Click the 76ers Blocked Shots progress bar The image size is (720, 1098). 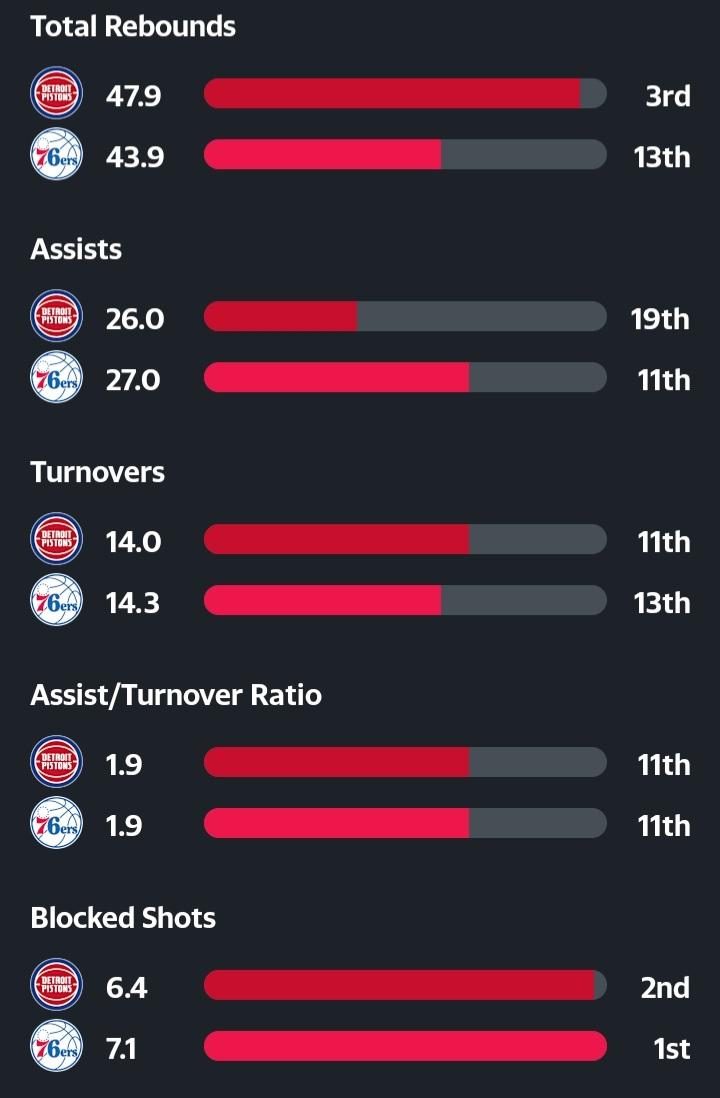click(405, 1047)
